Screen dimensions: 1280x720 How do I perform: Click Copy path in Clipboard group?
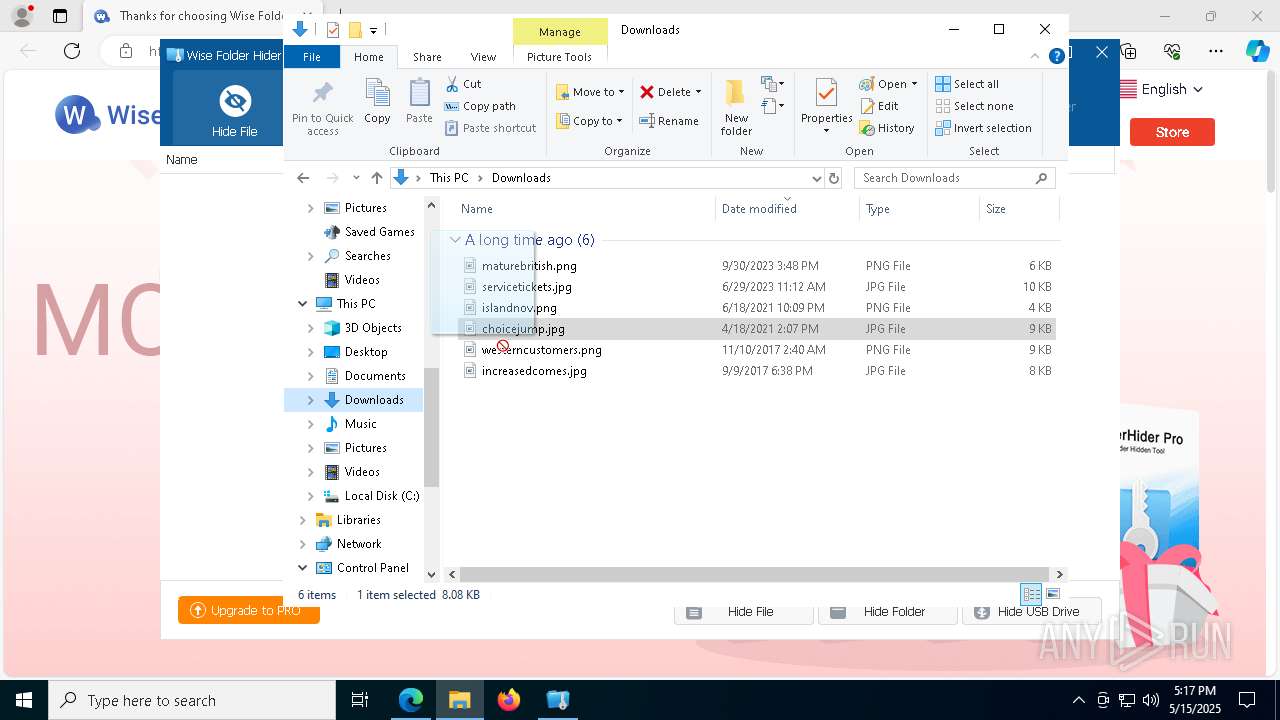pyautogui.click(x=480, y=106)
